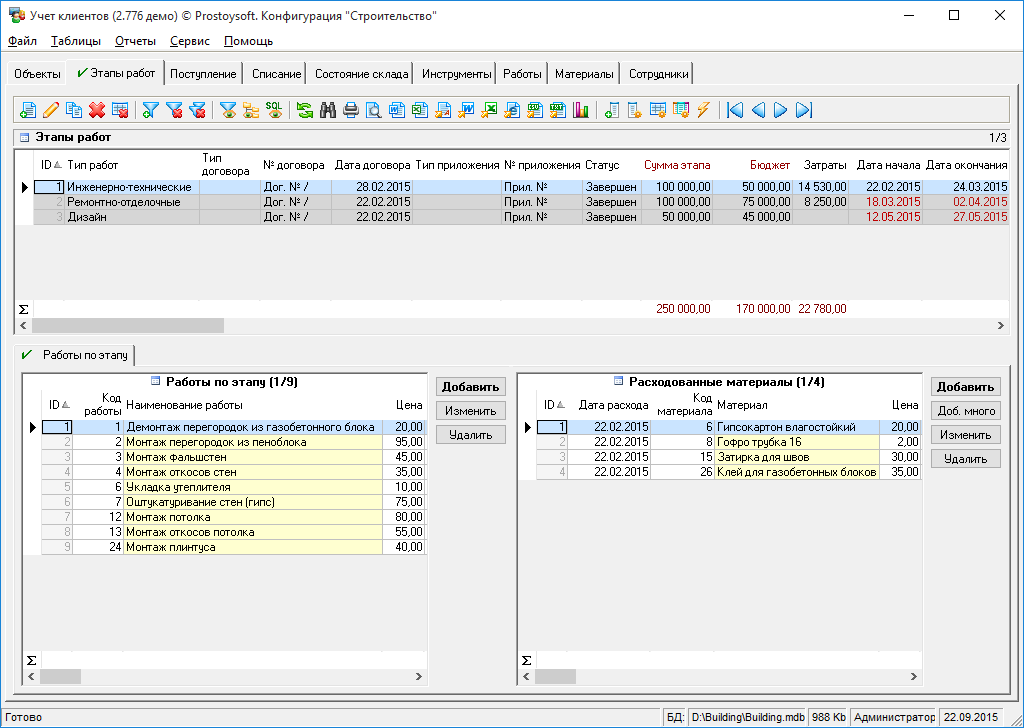Image resolution: width=1024 pixels, height=728 pixels.
Task: Open search using binoculars icon
Action: 328,110
